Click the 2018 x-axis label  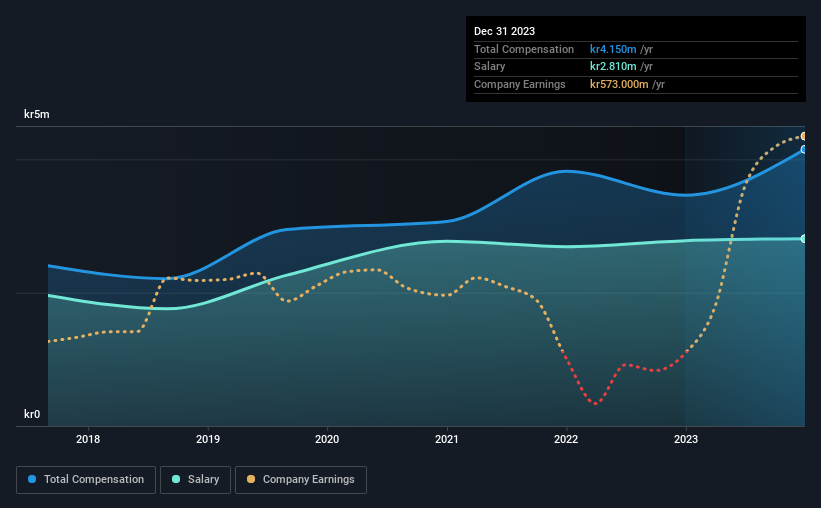(88, 439)
